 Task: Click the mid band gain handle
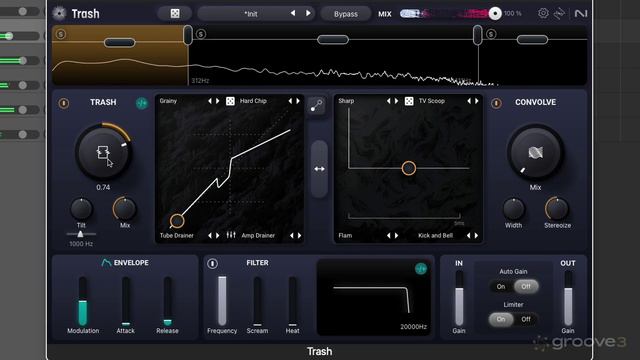pos(333,40)
